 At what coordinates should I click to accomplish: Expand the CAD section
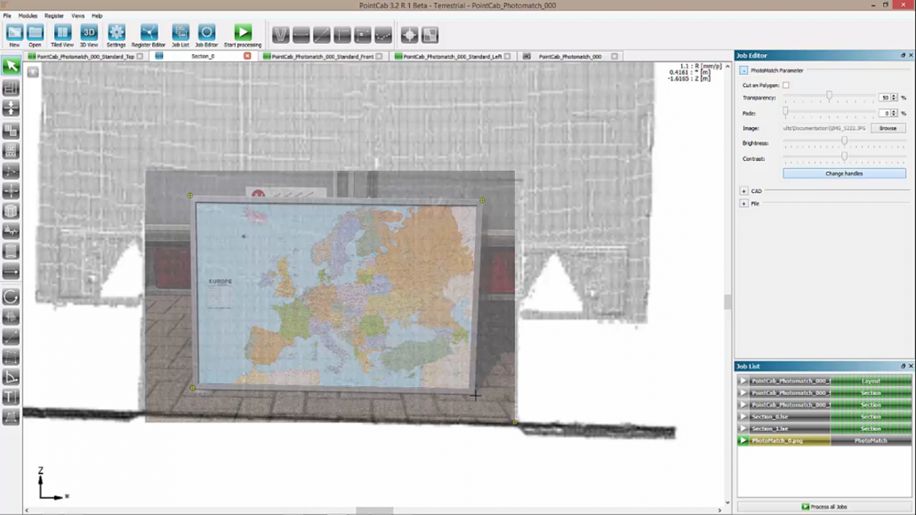tap(744, 190)
